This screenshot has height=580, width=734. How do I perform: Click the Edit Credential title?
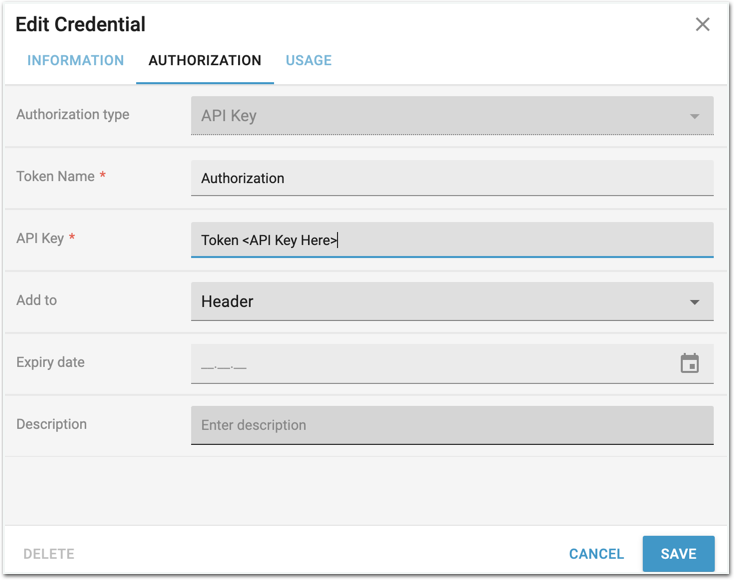click(80, 25)
